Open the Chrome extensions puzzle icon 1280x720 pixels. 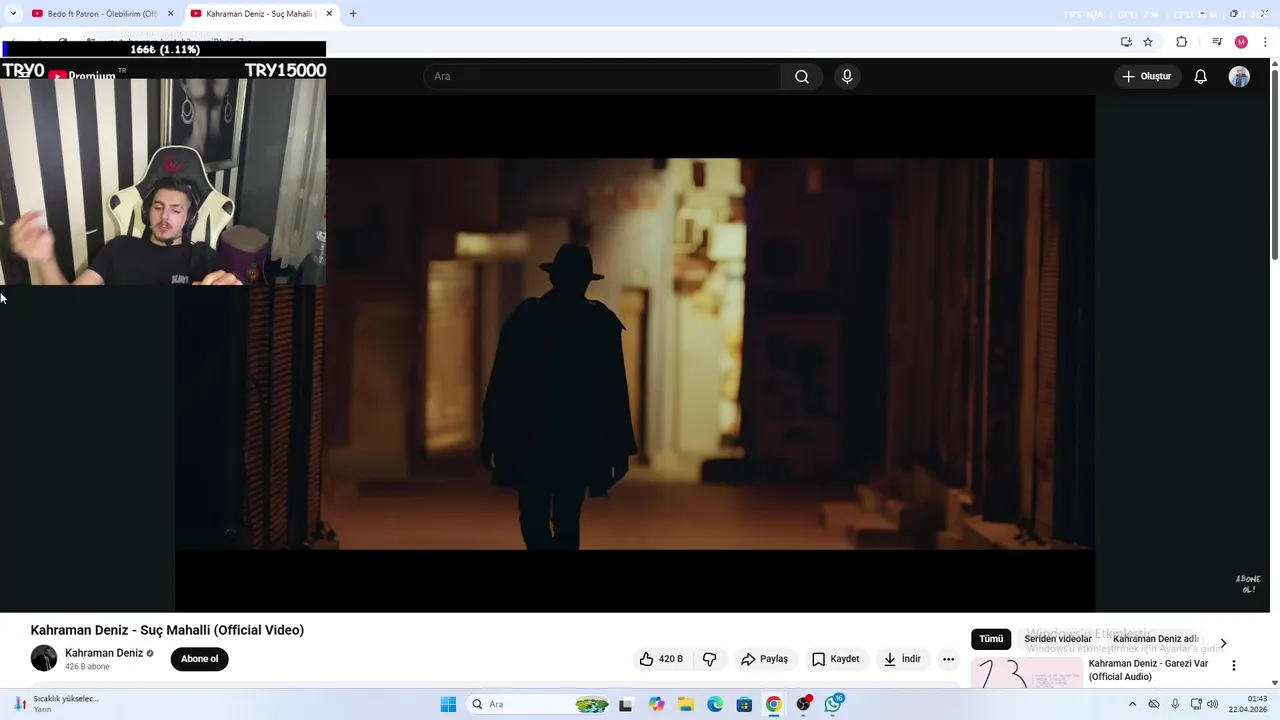1181,42
